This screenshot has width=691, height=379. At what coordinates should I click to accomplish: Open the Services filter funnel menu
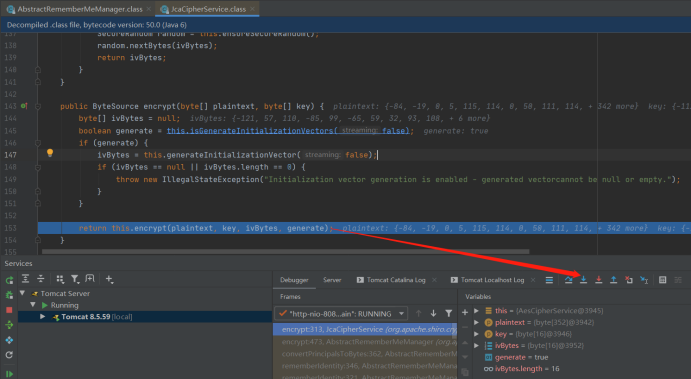(75, 279)
